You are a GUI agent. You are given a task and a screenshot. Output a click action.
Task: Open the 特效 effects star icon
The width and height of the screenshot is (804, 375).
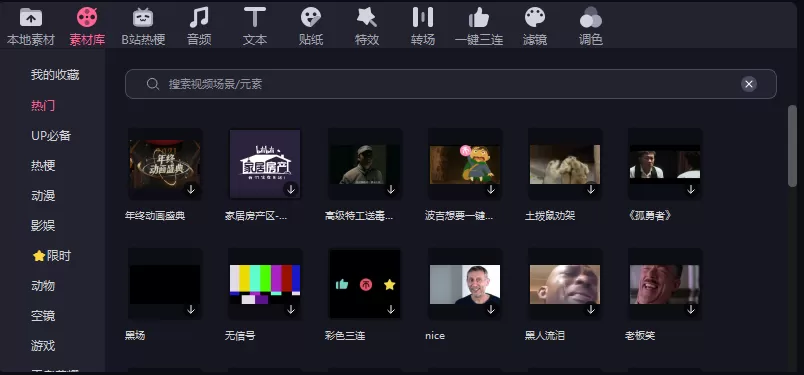(x=367, y=18)
